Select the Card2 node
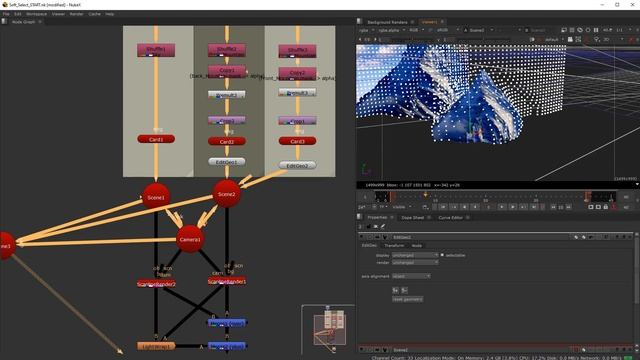This screenshot has width=640, height=360. coord(227,141)
